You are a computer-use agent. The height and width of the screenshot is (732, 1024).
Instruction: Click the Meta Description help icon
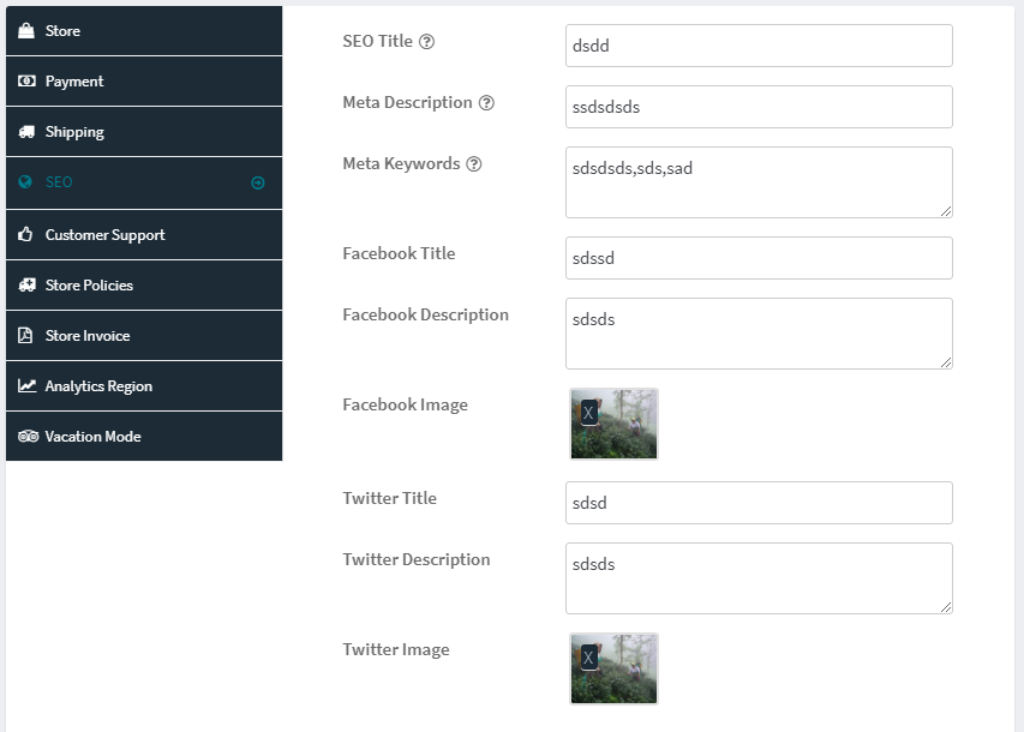(486, 103)
